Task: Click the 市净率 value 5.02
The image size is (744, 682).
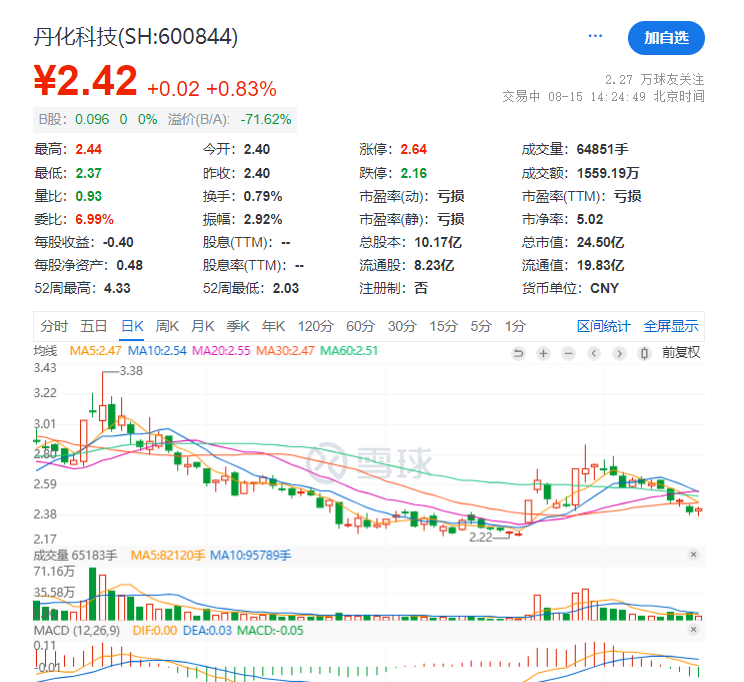Action: (x=590, y=219)
